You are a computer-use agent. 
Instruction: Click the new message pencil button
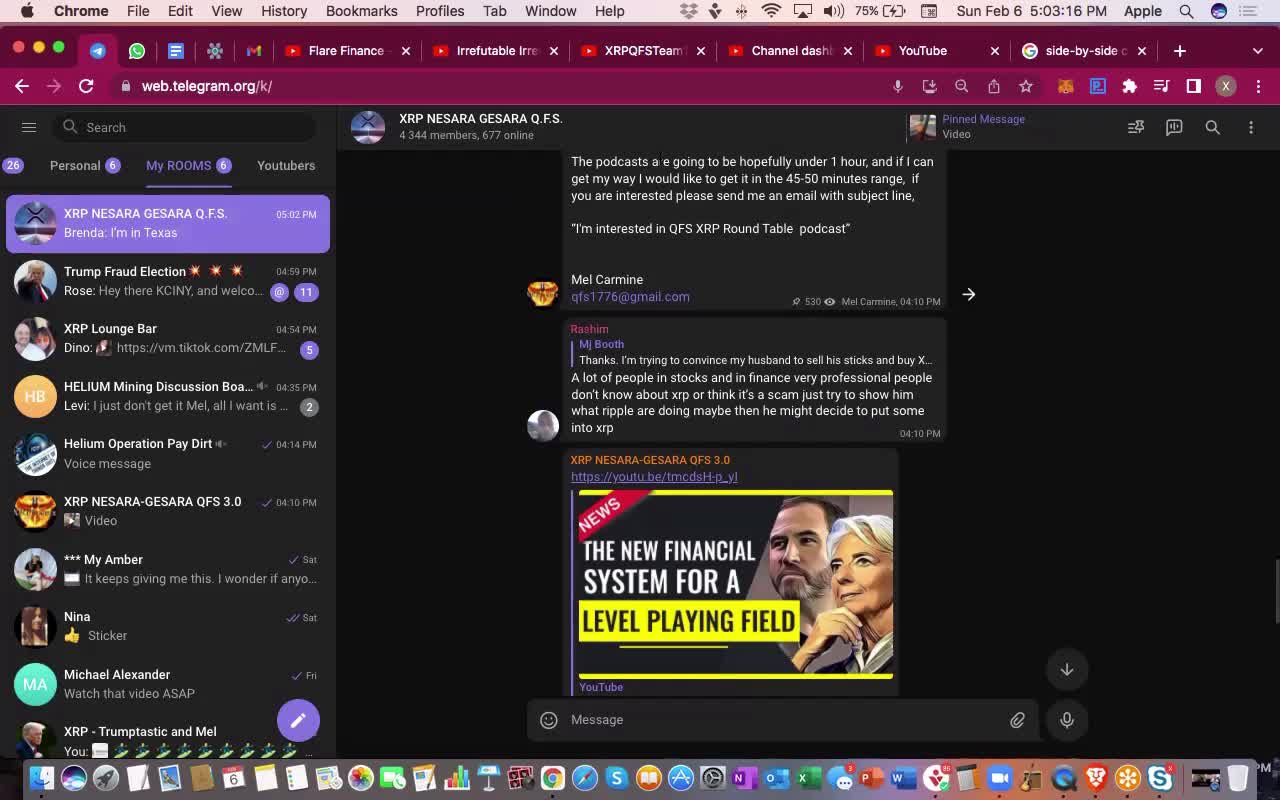298,720
